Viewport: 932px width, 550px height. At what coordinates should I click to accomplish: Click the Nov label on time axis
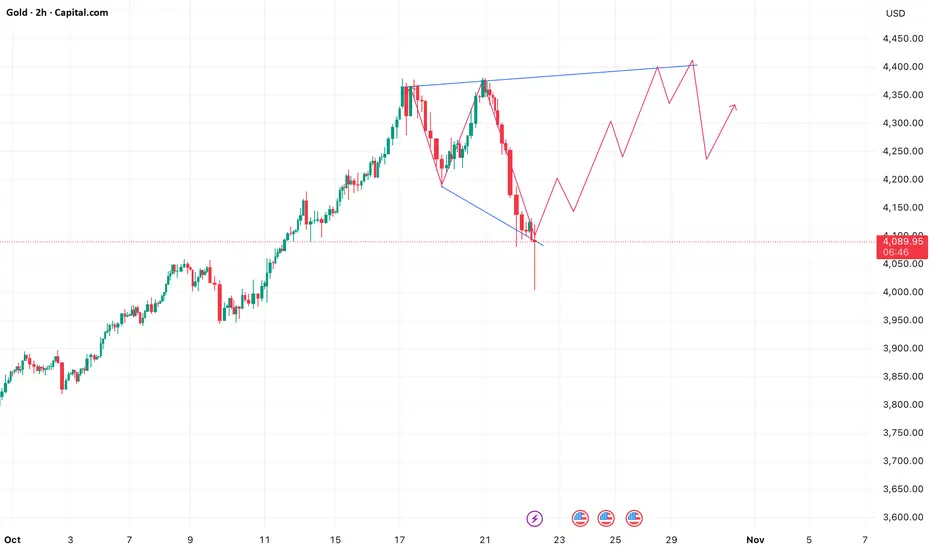[755, 539]
